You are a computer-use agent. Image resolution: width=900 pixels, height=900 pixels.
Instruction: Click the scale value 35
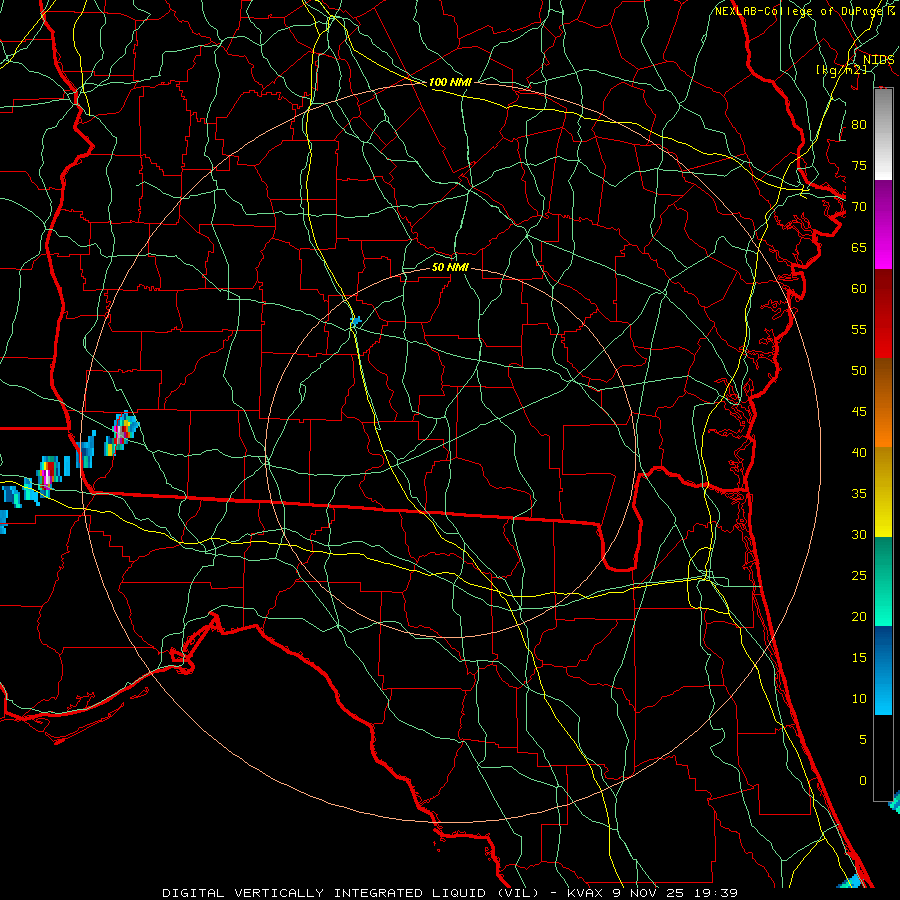coord(859,494)
